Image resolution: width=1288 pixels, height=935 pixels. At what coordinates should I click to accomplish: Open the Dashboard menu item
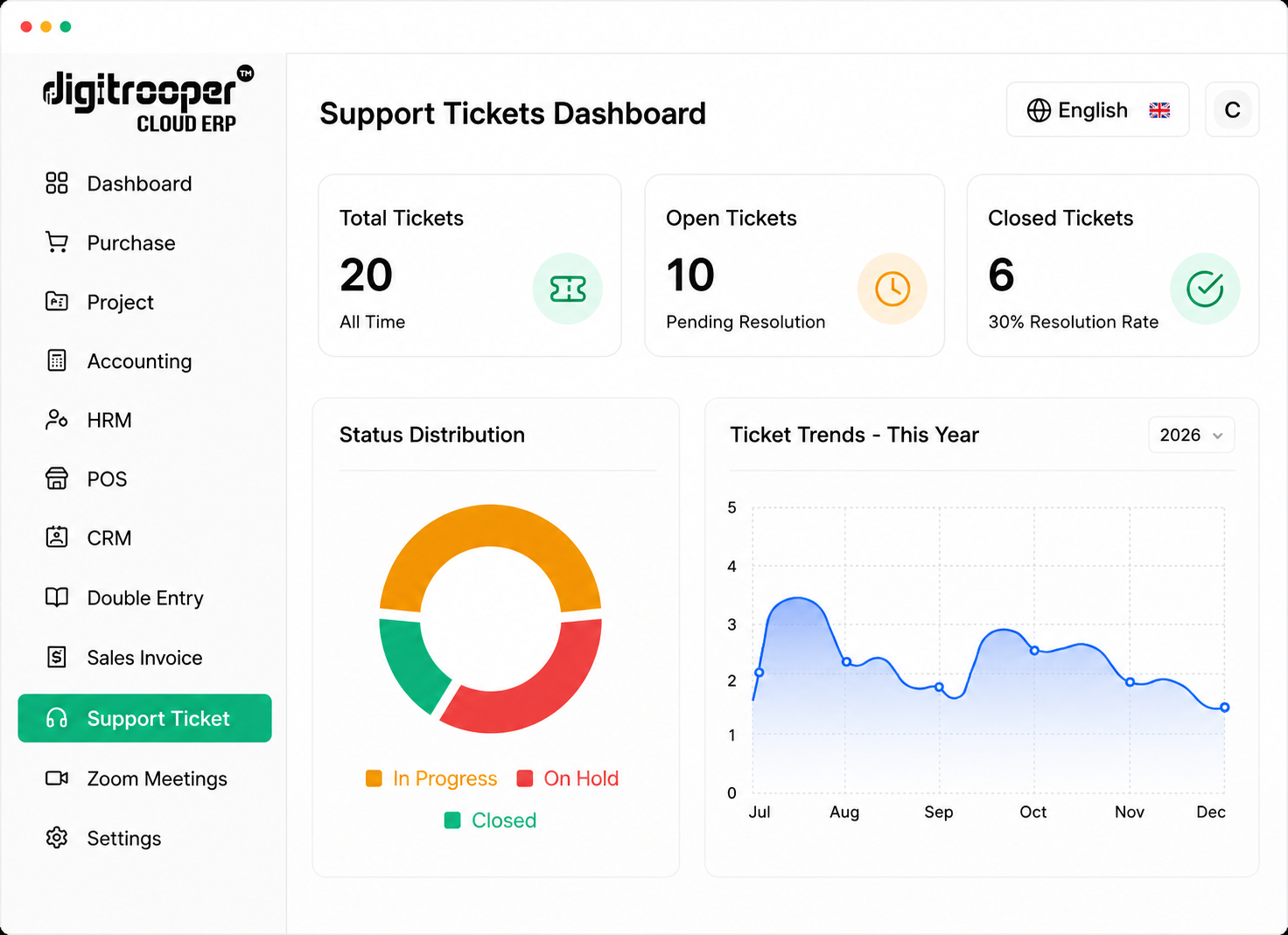click(x=144, y=184)
